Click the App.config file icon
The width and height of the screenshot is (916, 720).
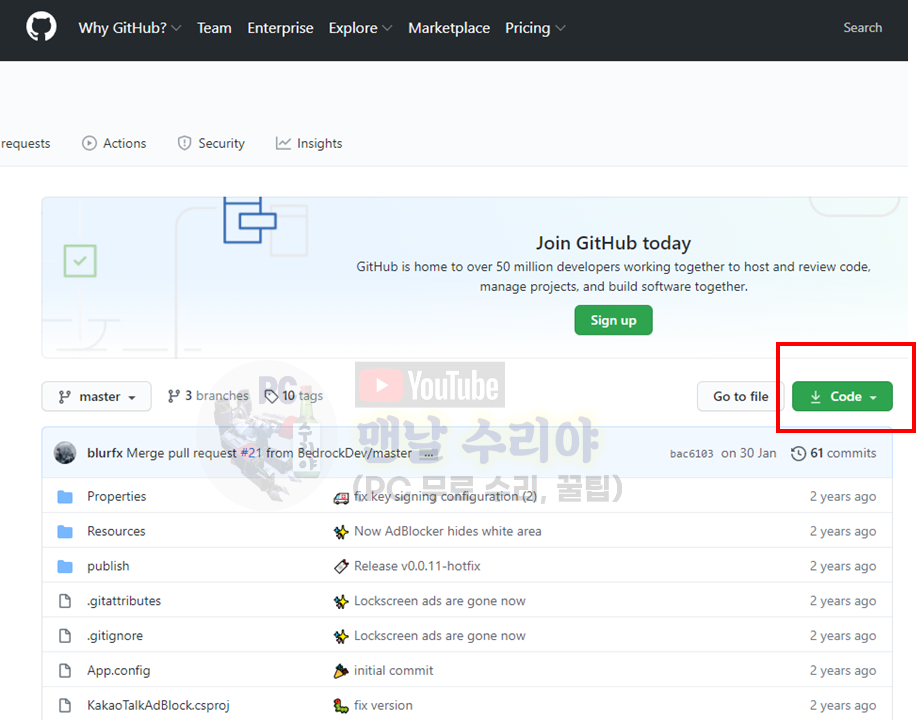[65, 670]
